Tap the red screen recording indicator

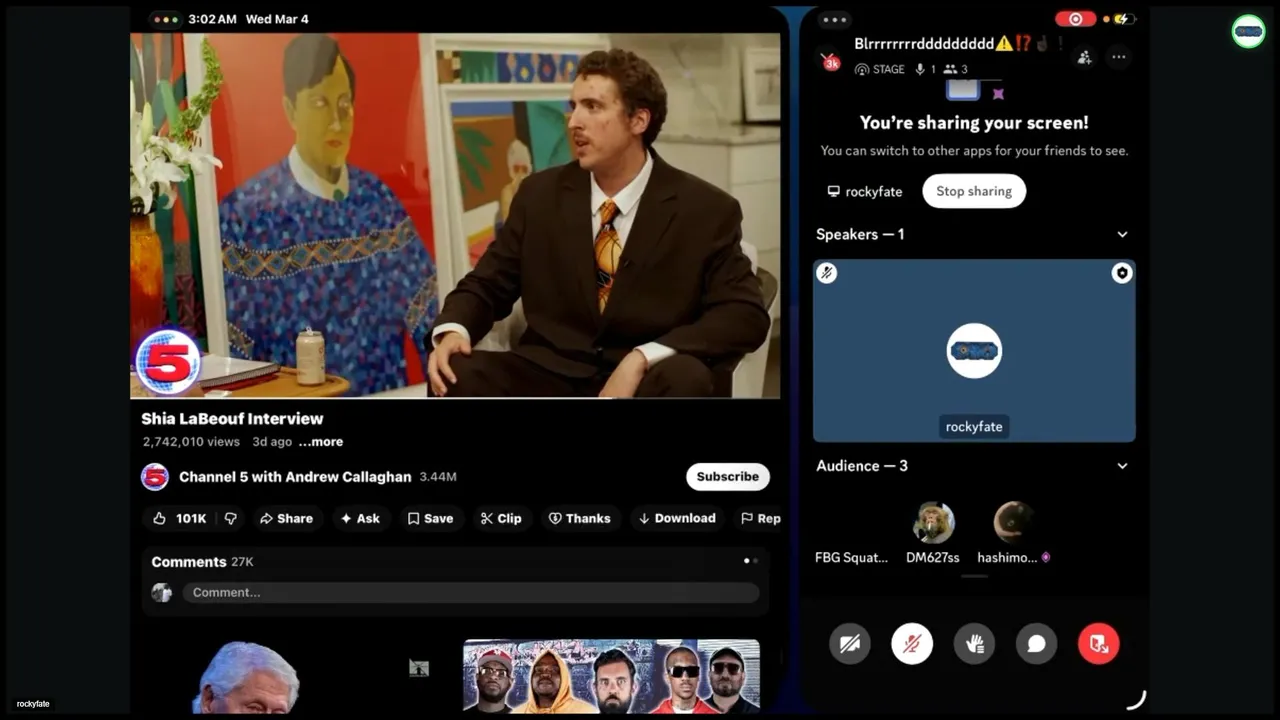pyautogui.click(x=1075, y=19)
